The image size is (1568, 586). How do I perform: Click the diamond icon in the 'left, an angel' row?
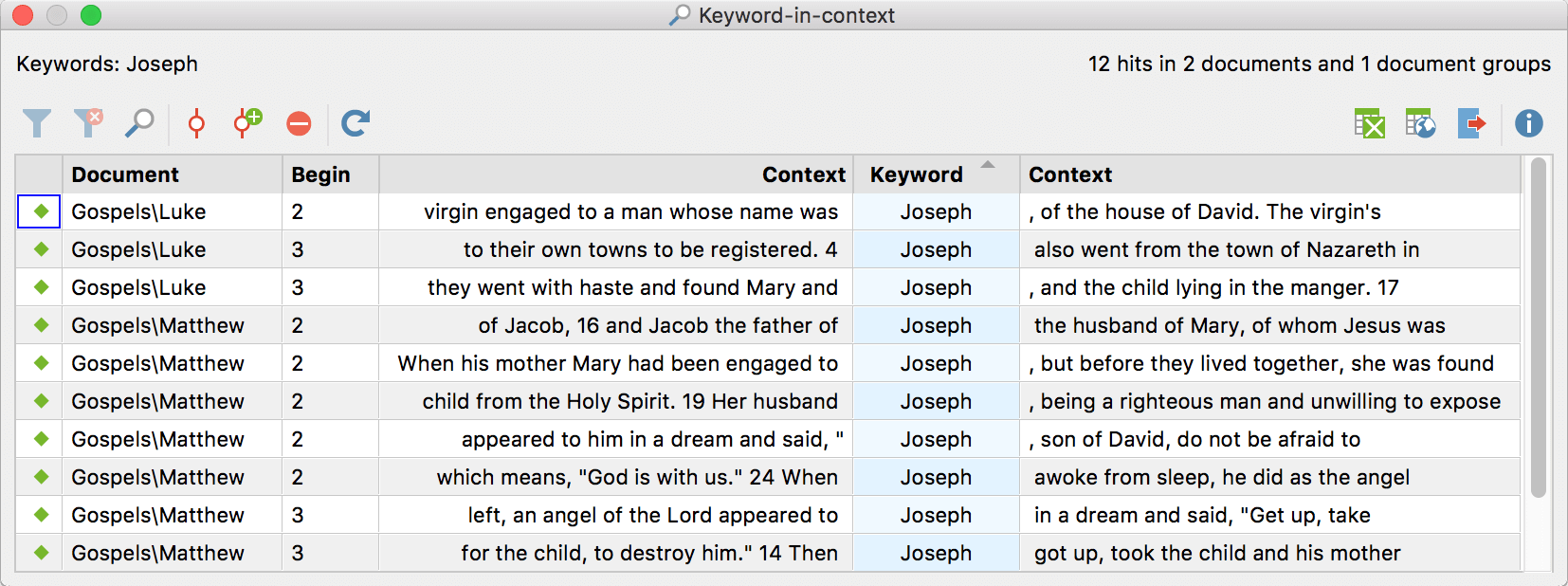click(41, 515)
